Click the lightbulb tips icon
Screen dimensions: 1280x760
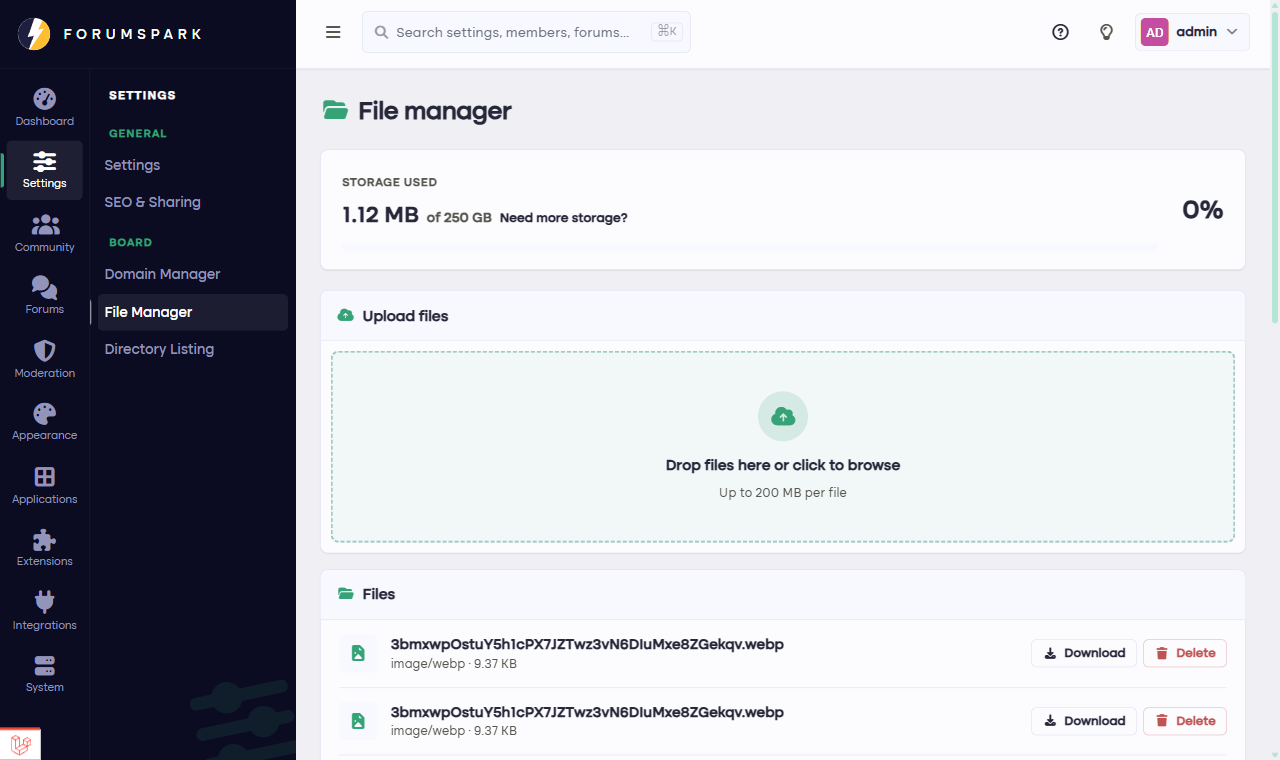point(1106,32)
